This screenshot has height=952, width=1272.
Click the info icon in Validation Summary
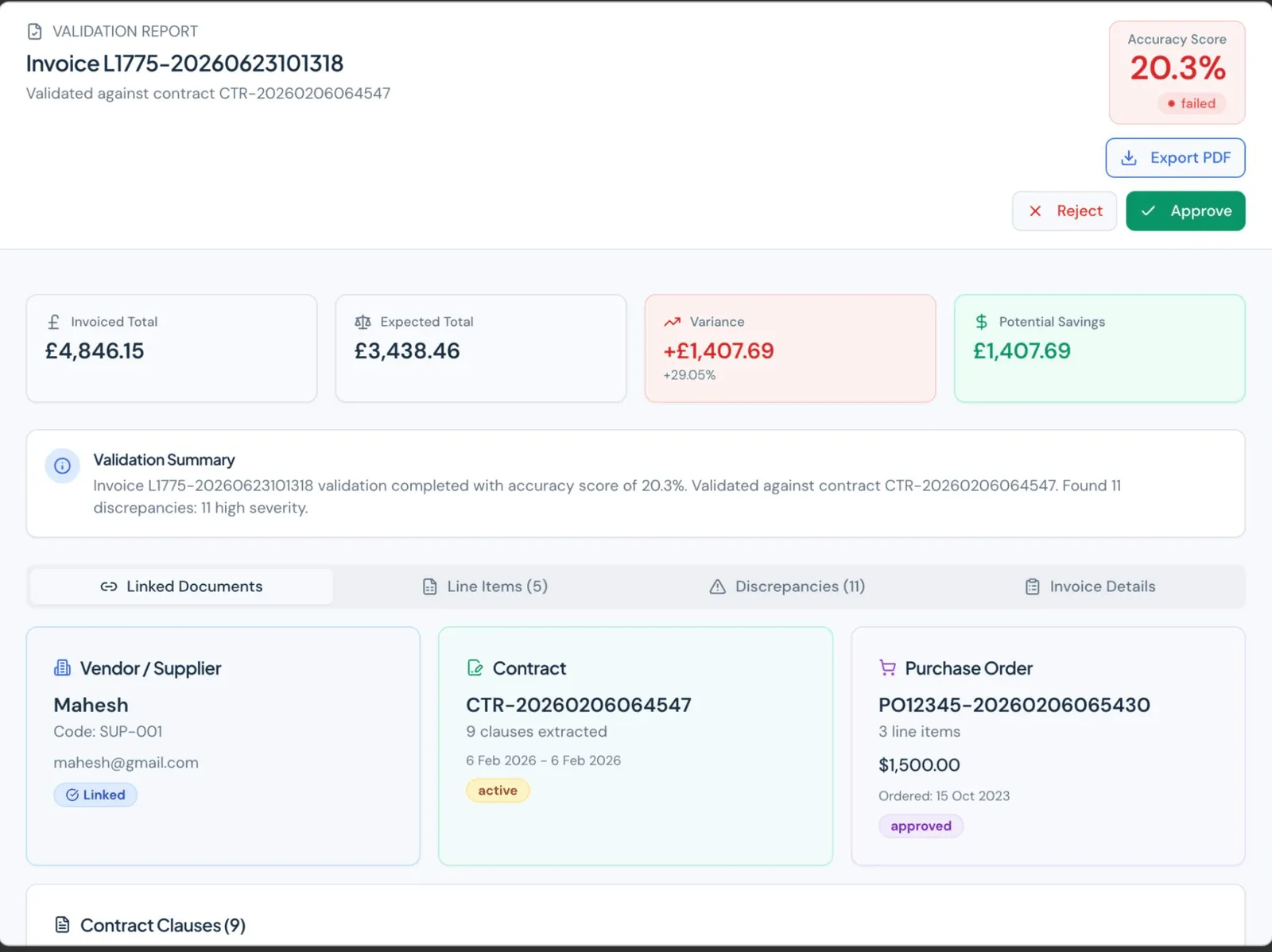[x=62, y=466]
